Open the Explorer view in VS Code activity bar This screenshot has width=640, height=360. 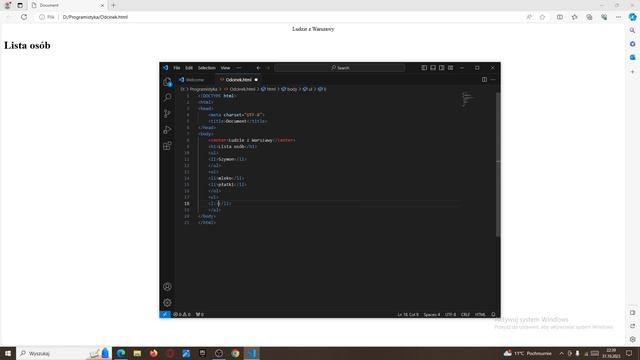(167, 82)
